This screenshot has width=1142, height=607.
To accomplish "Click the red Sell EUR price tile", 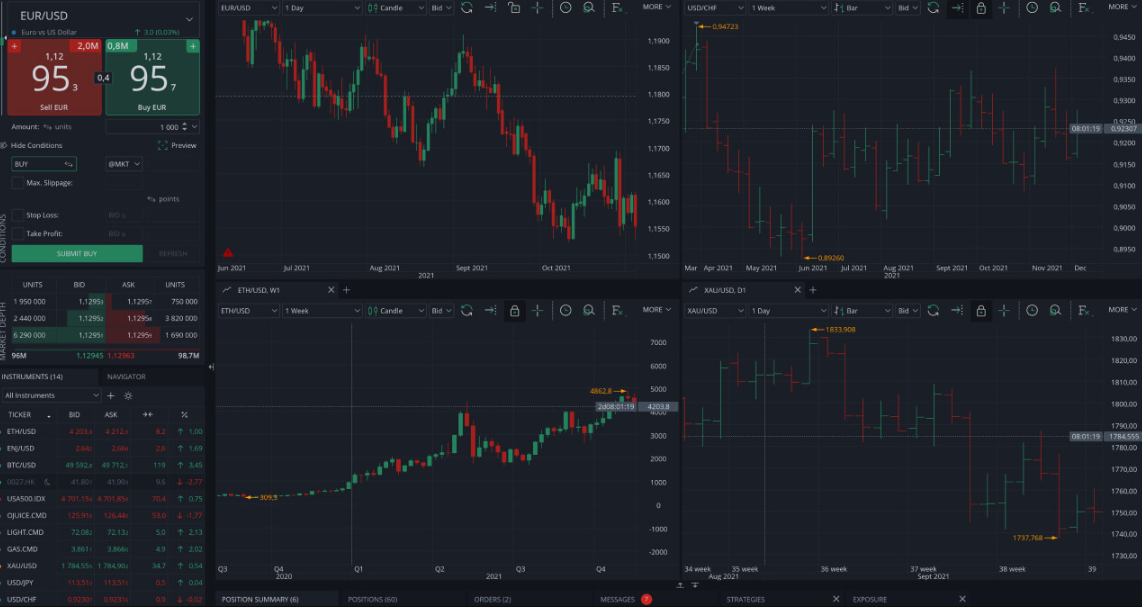I will [x=55, y=77].
